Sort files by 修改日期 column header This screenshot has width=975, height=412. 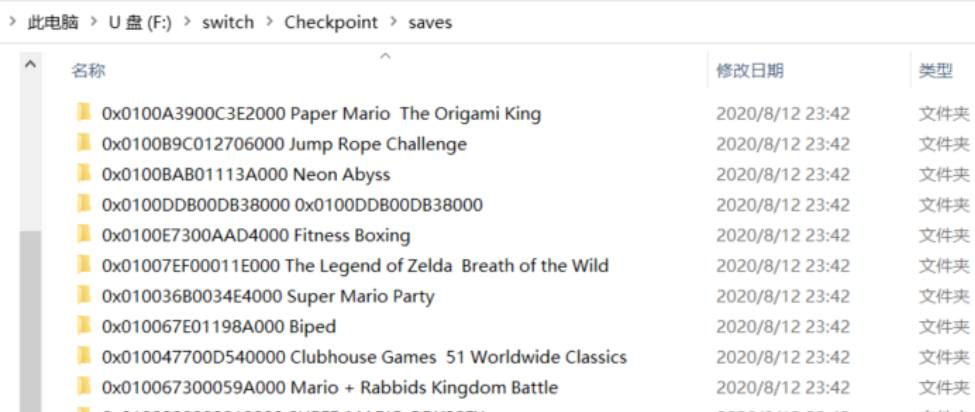750,71
